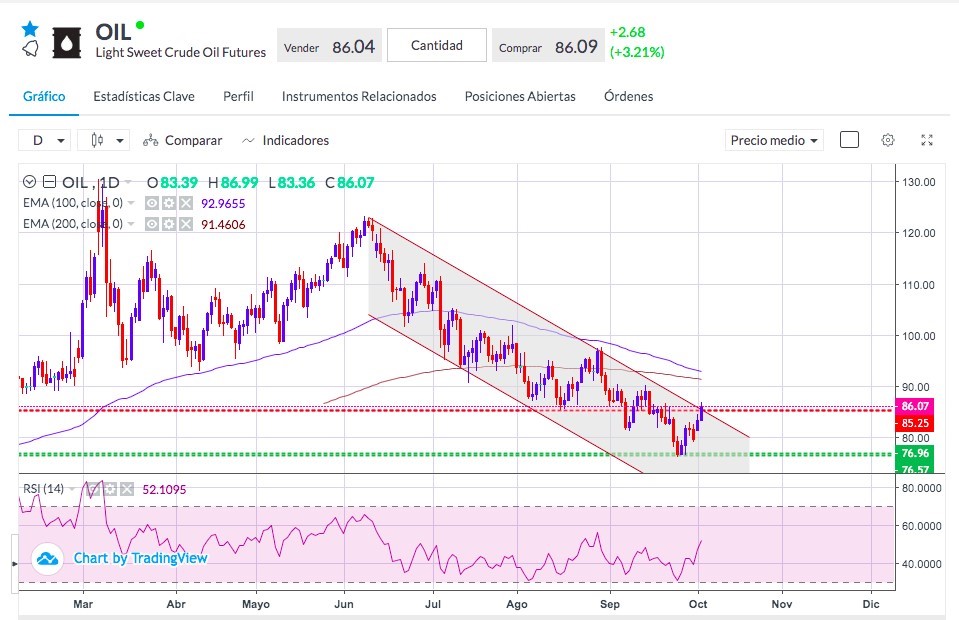Open EMA 100 indicator settings gear
Image resolution: width=959 pixels, height=620 pixels.
pyautogui.click(x=169, y=203)
